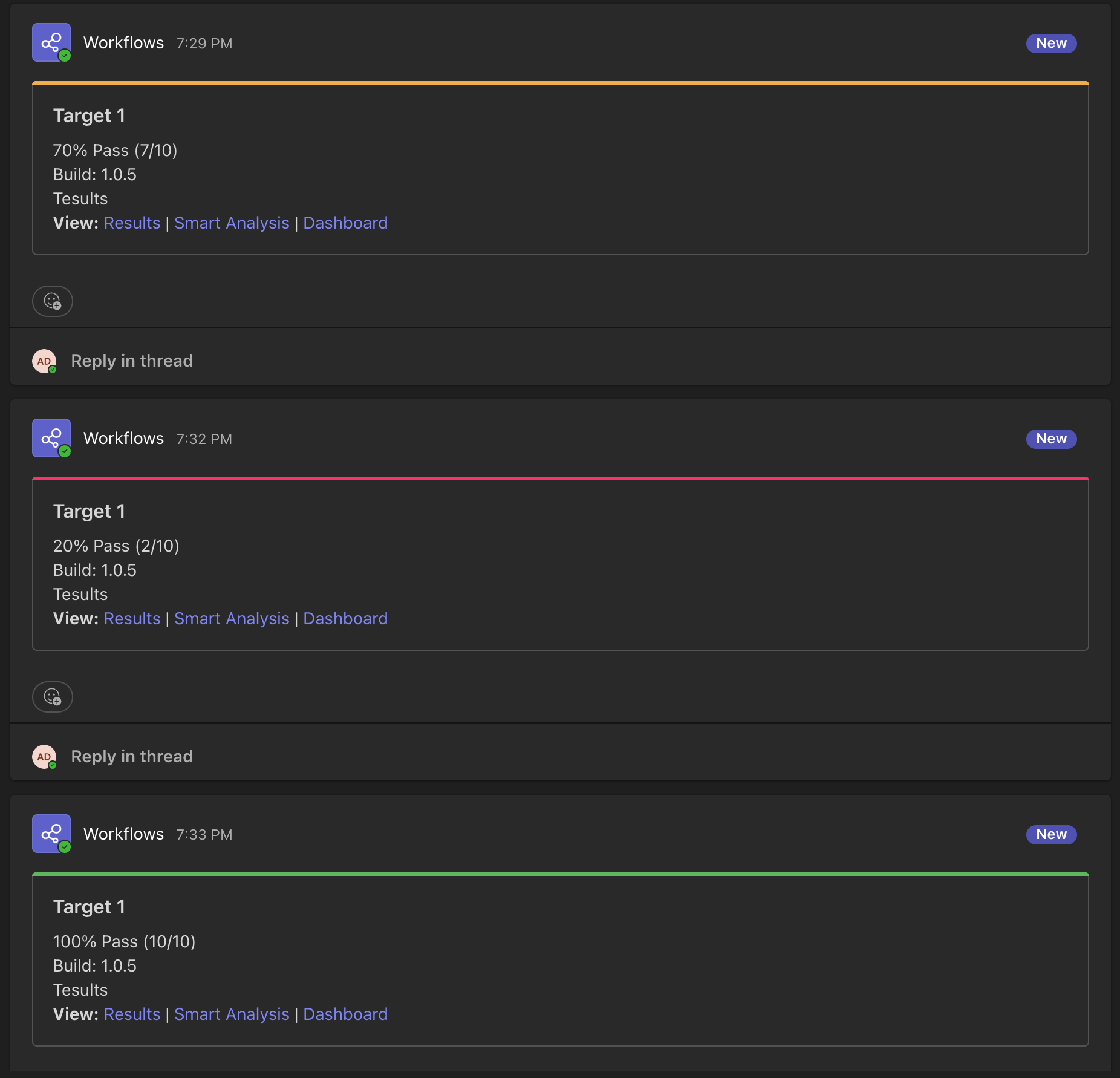1120x1078 pixels.
Task: Reply in thread to the 7:29 PM message
Action: [x=132, y=361]
